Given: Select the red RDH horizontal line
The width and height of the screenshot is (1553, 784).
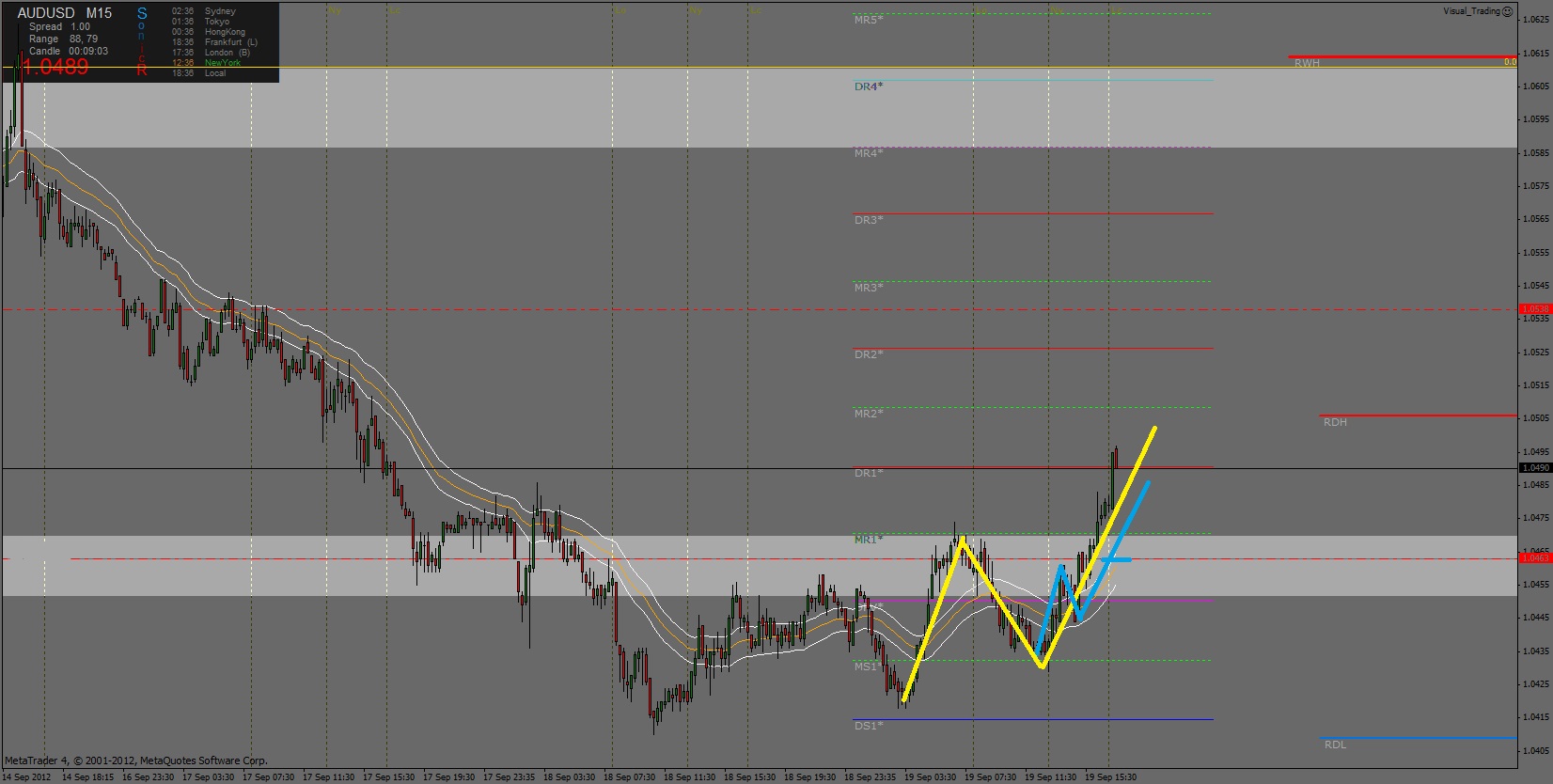Looking at the screenshot, I should (1419, 416).
